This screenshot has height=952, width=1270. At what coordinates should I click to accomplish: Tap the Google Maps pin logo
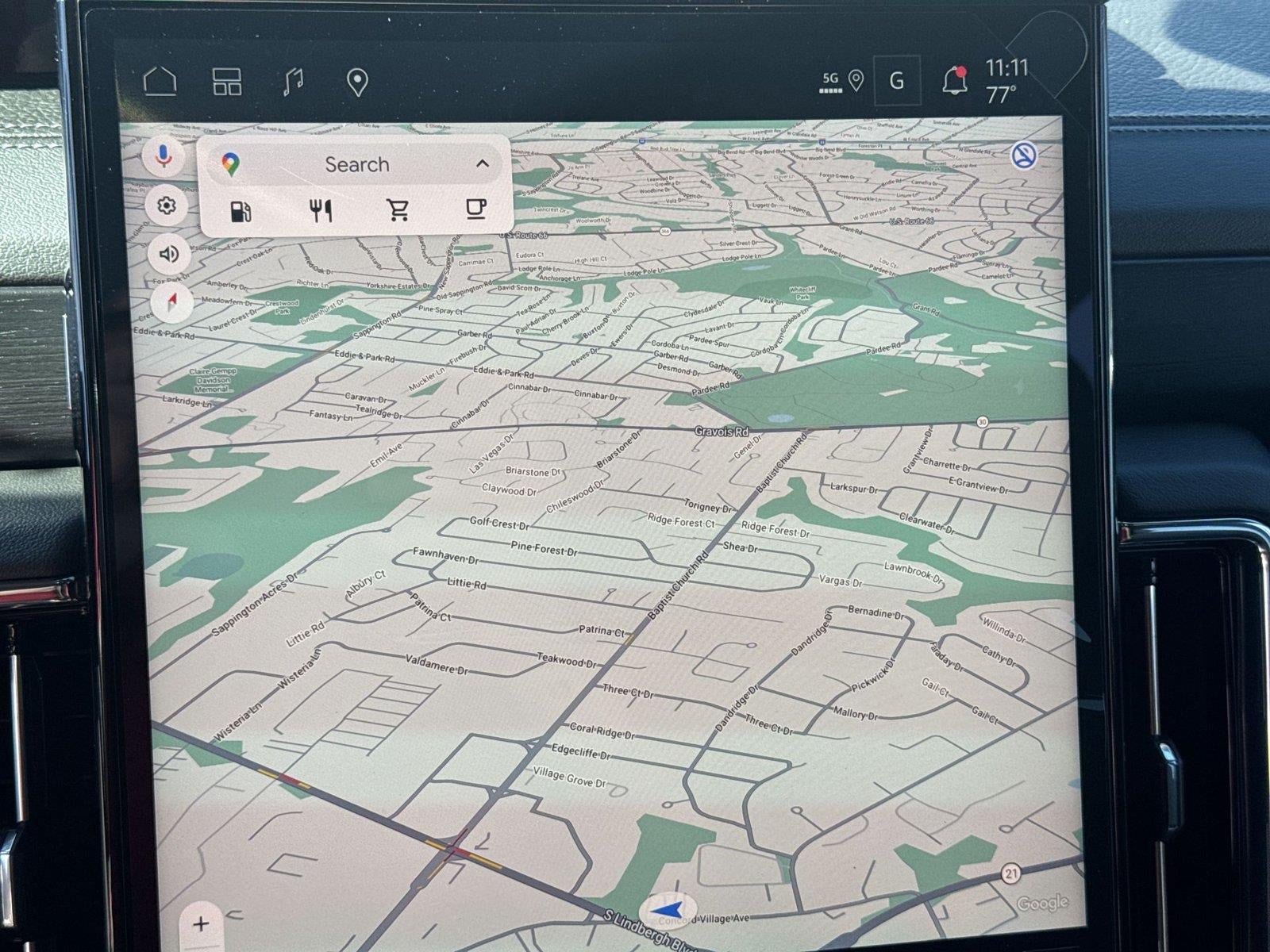(231, 164)
